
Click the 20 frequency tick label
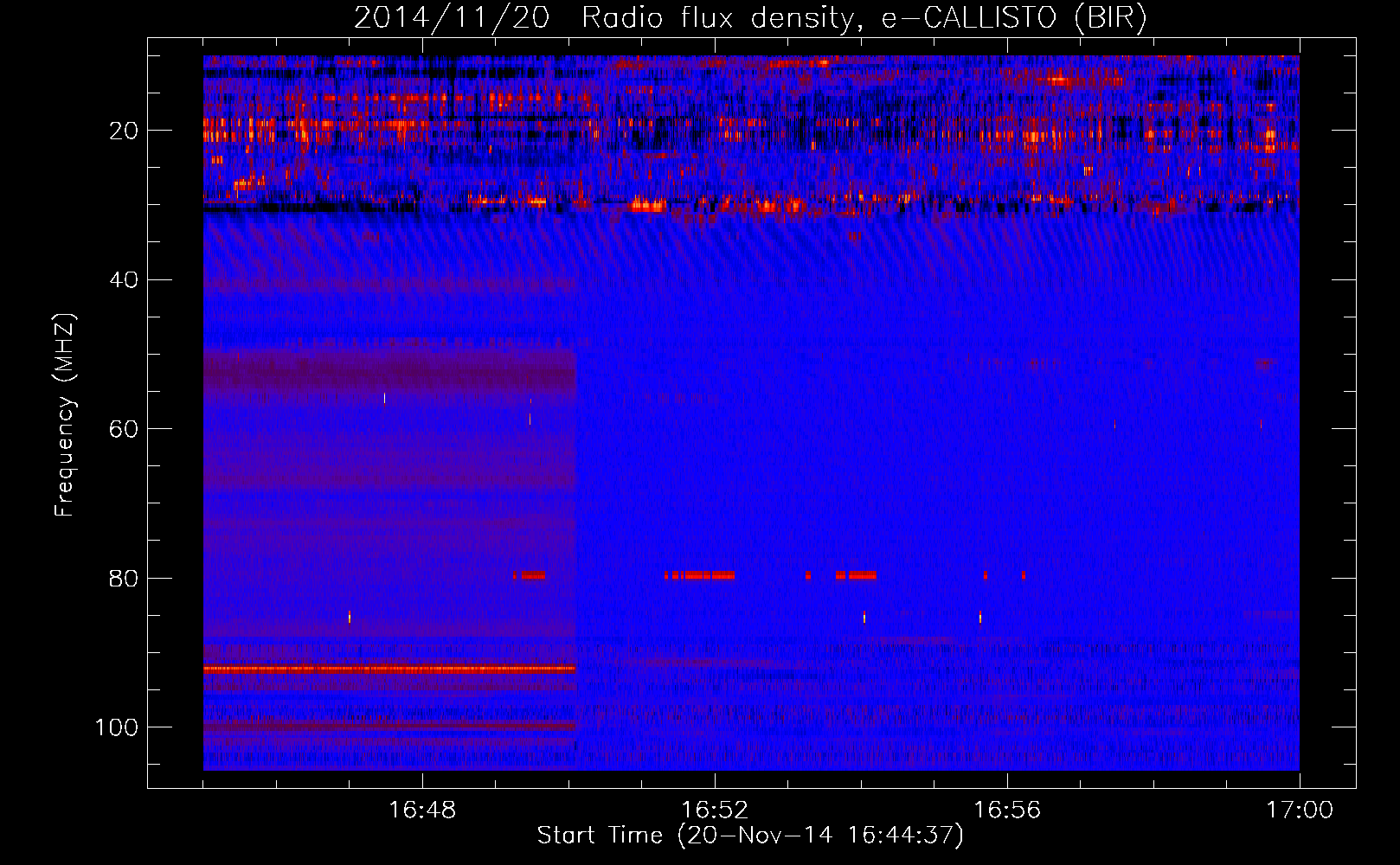(124, 131)
